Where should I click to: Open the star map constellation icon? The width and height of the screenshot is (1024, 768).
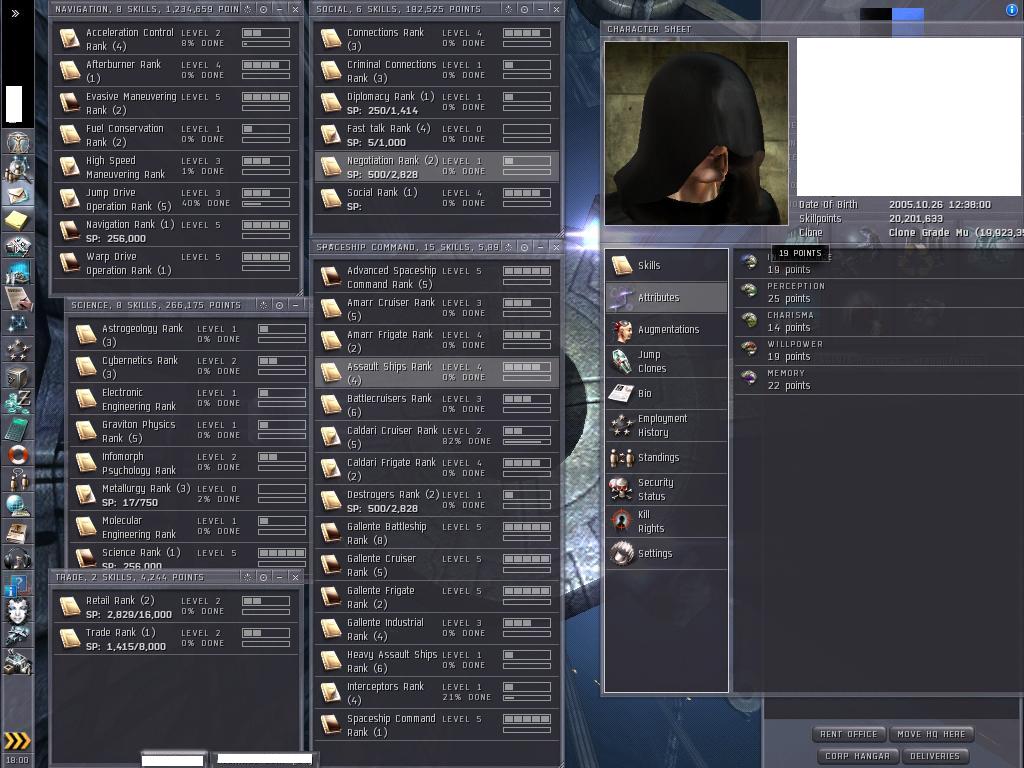click(18, 324)
